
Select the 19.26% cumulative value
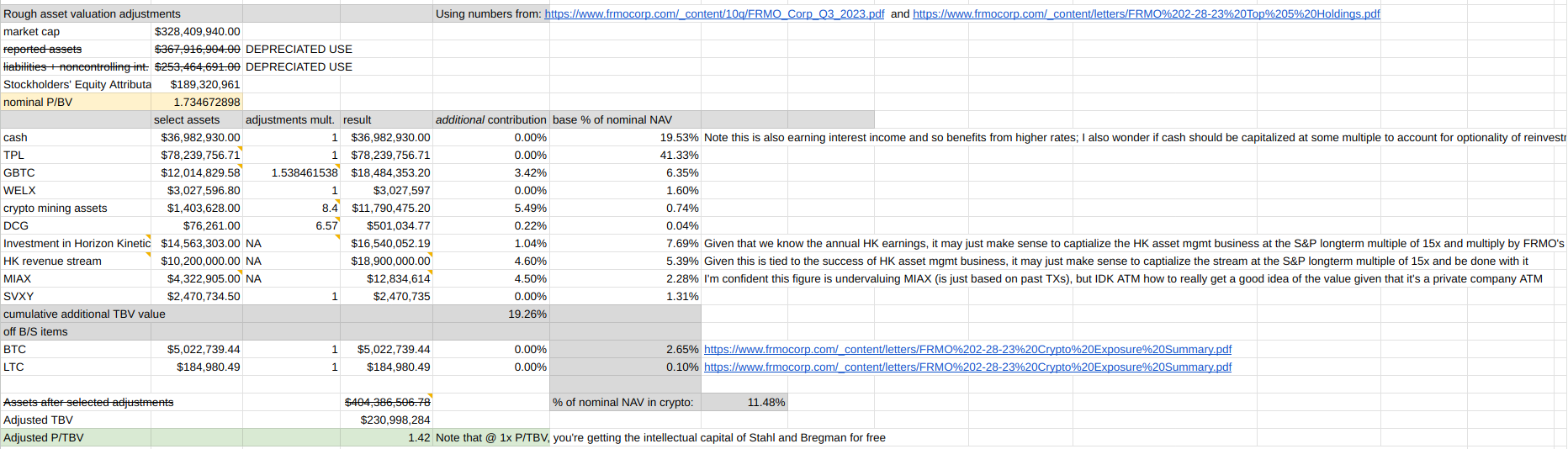click(x=491, y=314)
